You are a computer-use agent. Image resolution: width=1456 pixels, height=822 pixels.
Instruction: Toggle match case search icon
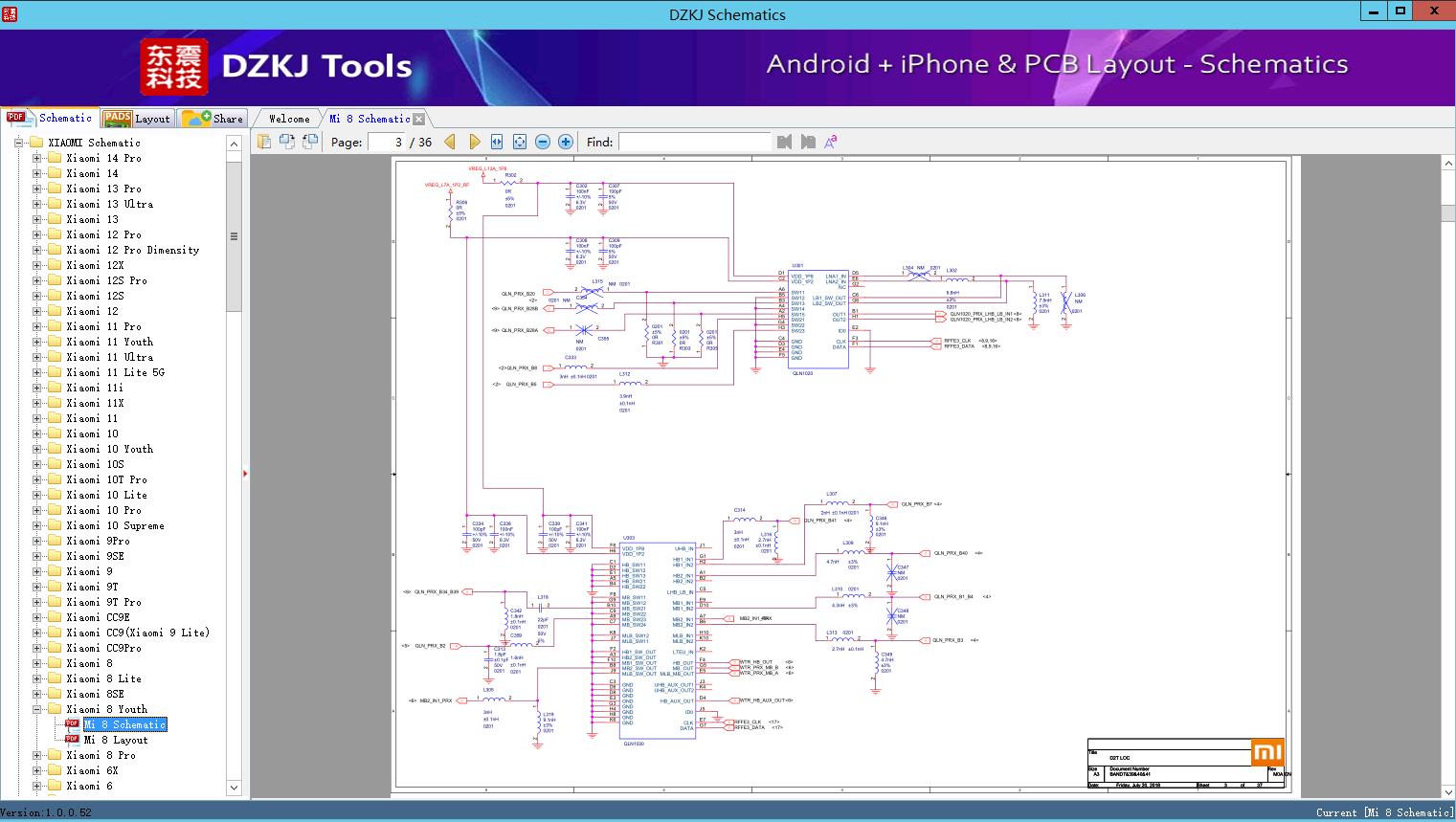(831, 142)
